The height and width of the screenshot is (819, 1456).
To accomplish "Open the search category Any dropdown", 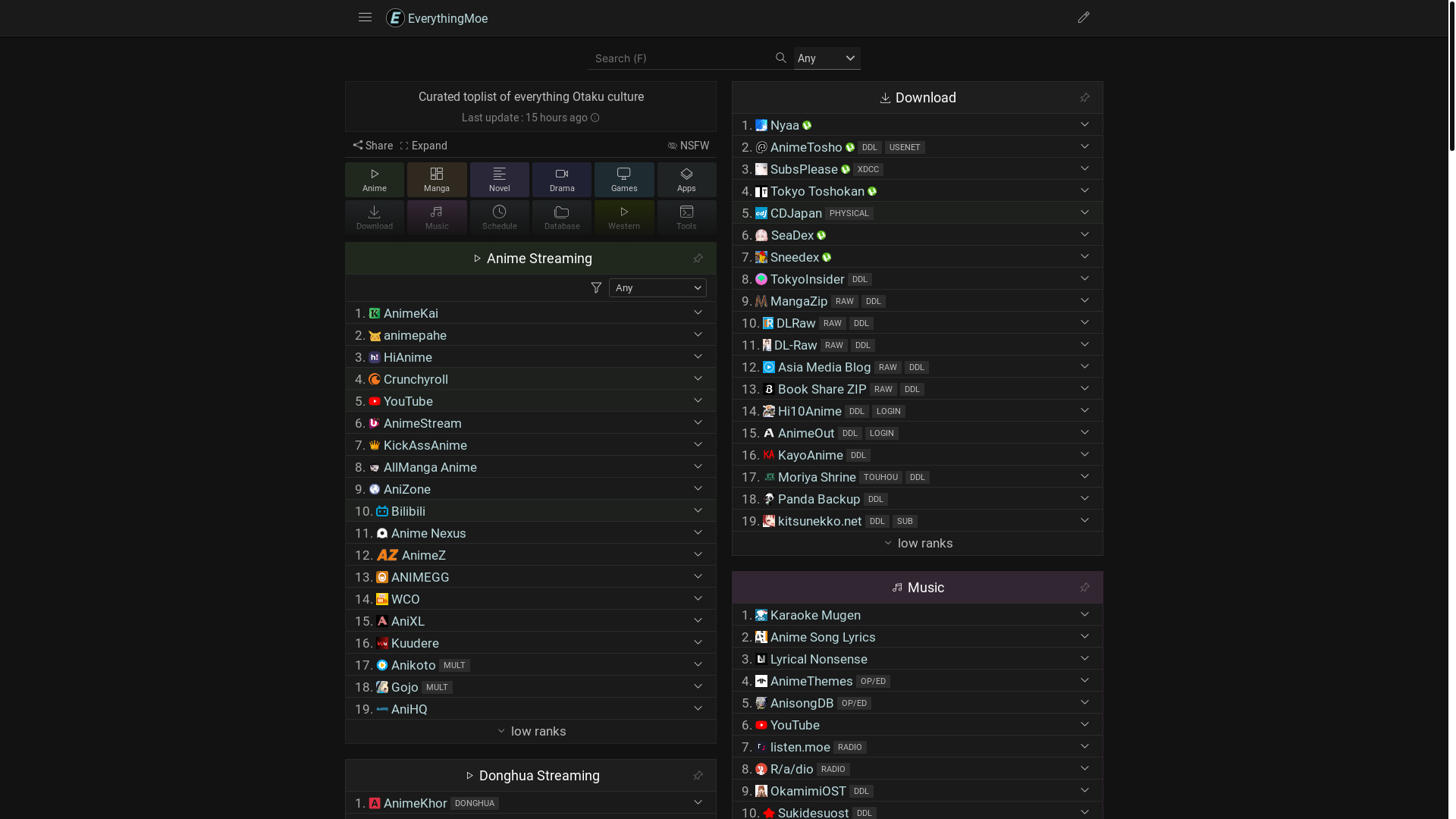I will pos(827,58).
